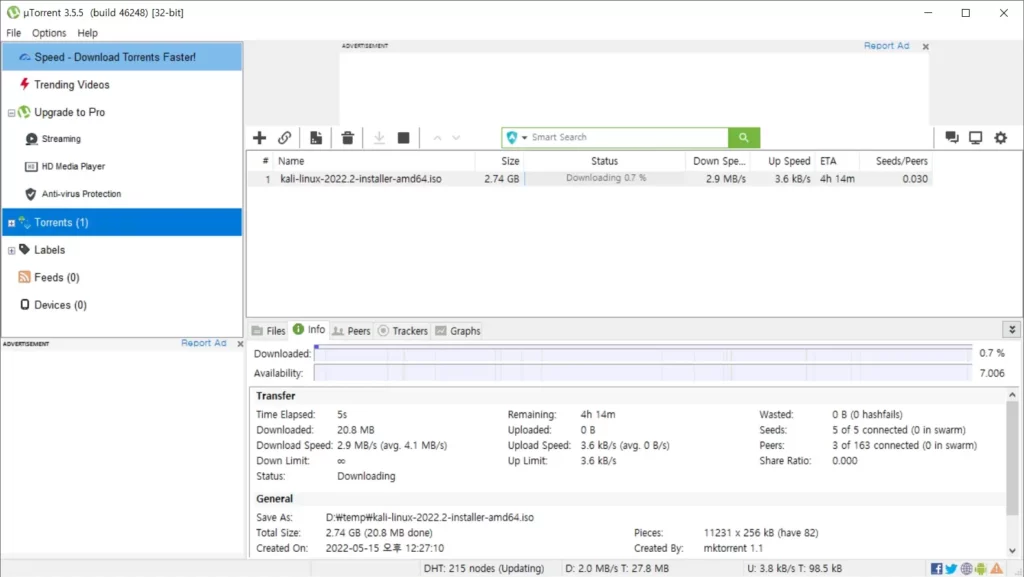1024x577 pixels.
Task: Click the D: 2.0 MB/s status entry
Action: coord(616,569)
